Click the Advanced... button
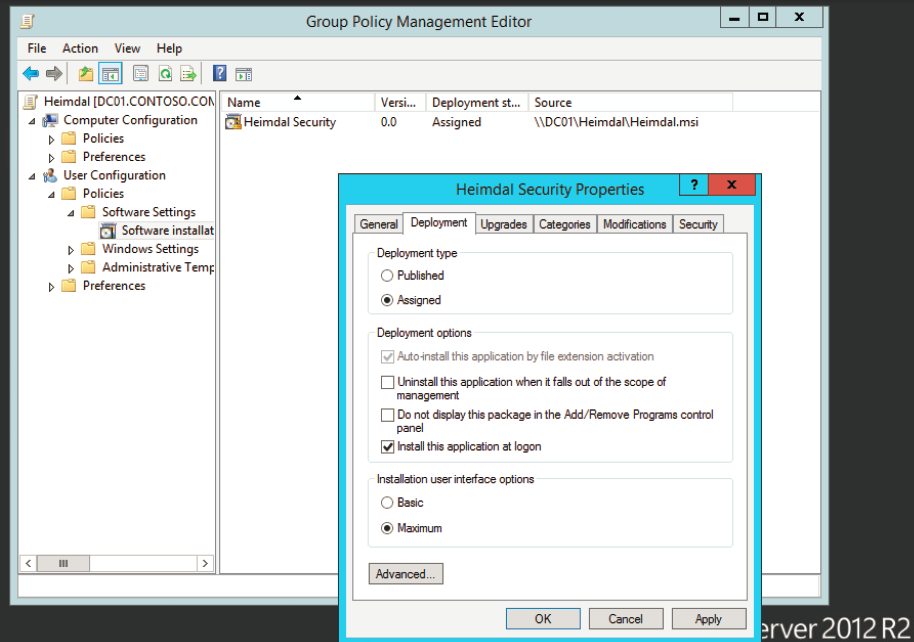 [x=406, y=574]
